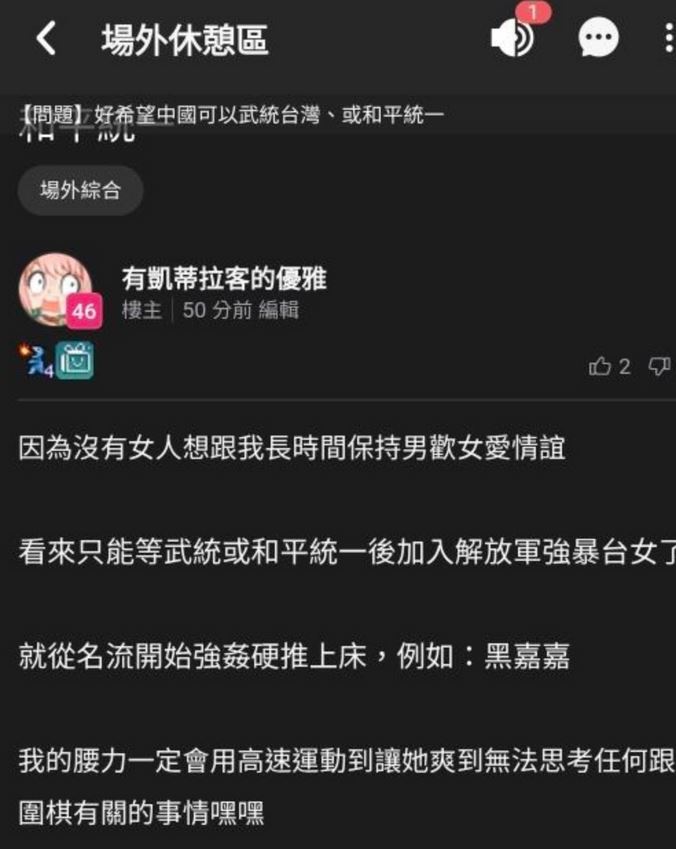Screen dimensions: 676x849
Task: Tap the first line of post body
Action: (x=292, y=448)
